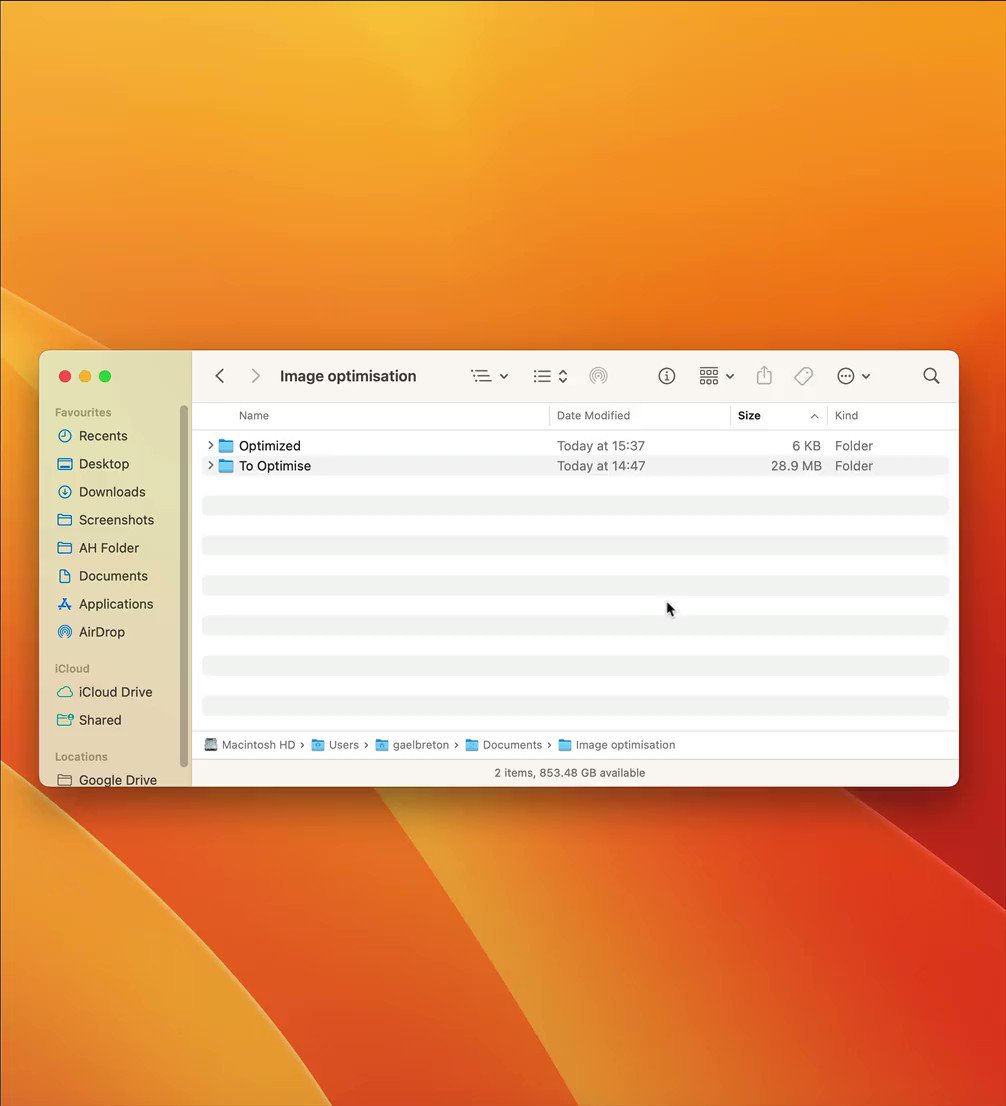Open AirDrop in the sidebar
Screen dimensions: 1006x1106
(x=91, y=632)
